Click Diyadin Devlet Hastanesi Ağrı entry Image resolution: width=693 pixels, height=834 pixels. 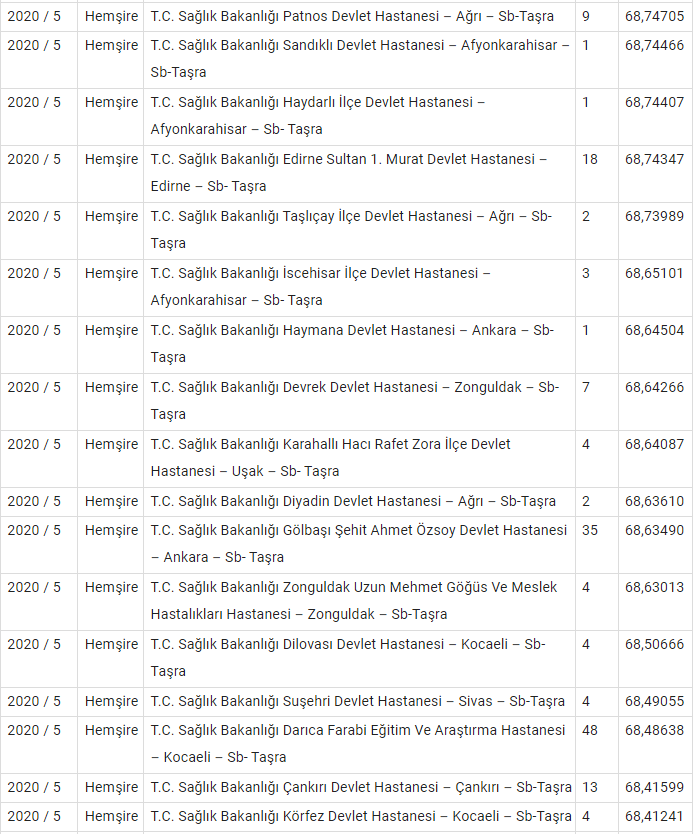pos(353,501)
